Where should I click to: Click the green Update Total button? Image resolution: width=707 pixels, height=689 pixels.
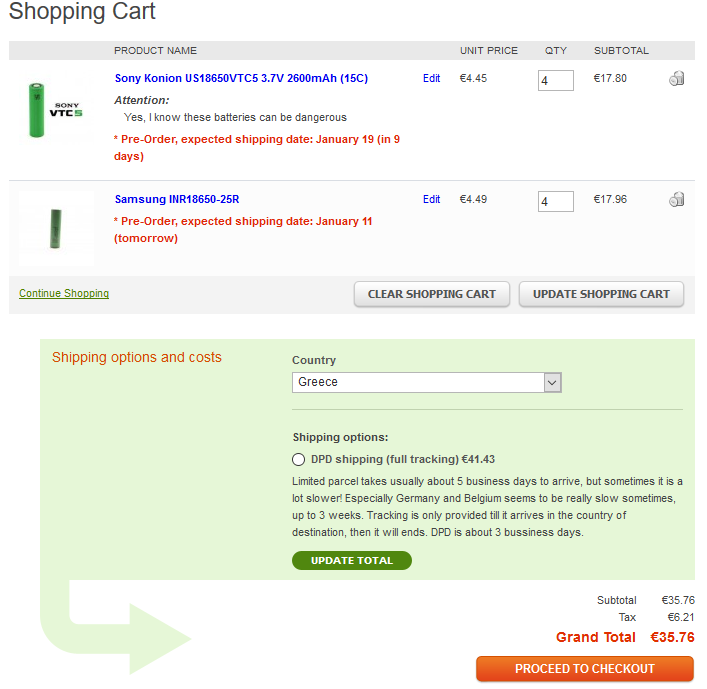352,560
